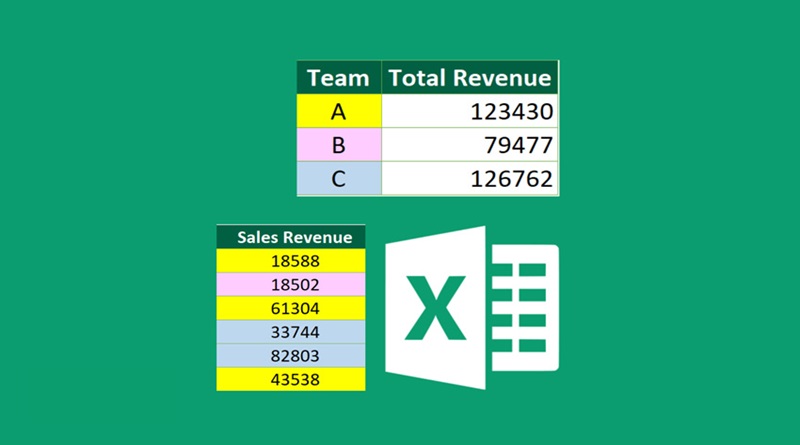Select the Team column header
Image resolution: width=800 pixels, height=445 pixels.
coord(338,77)
